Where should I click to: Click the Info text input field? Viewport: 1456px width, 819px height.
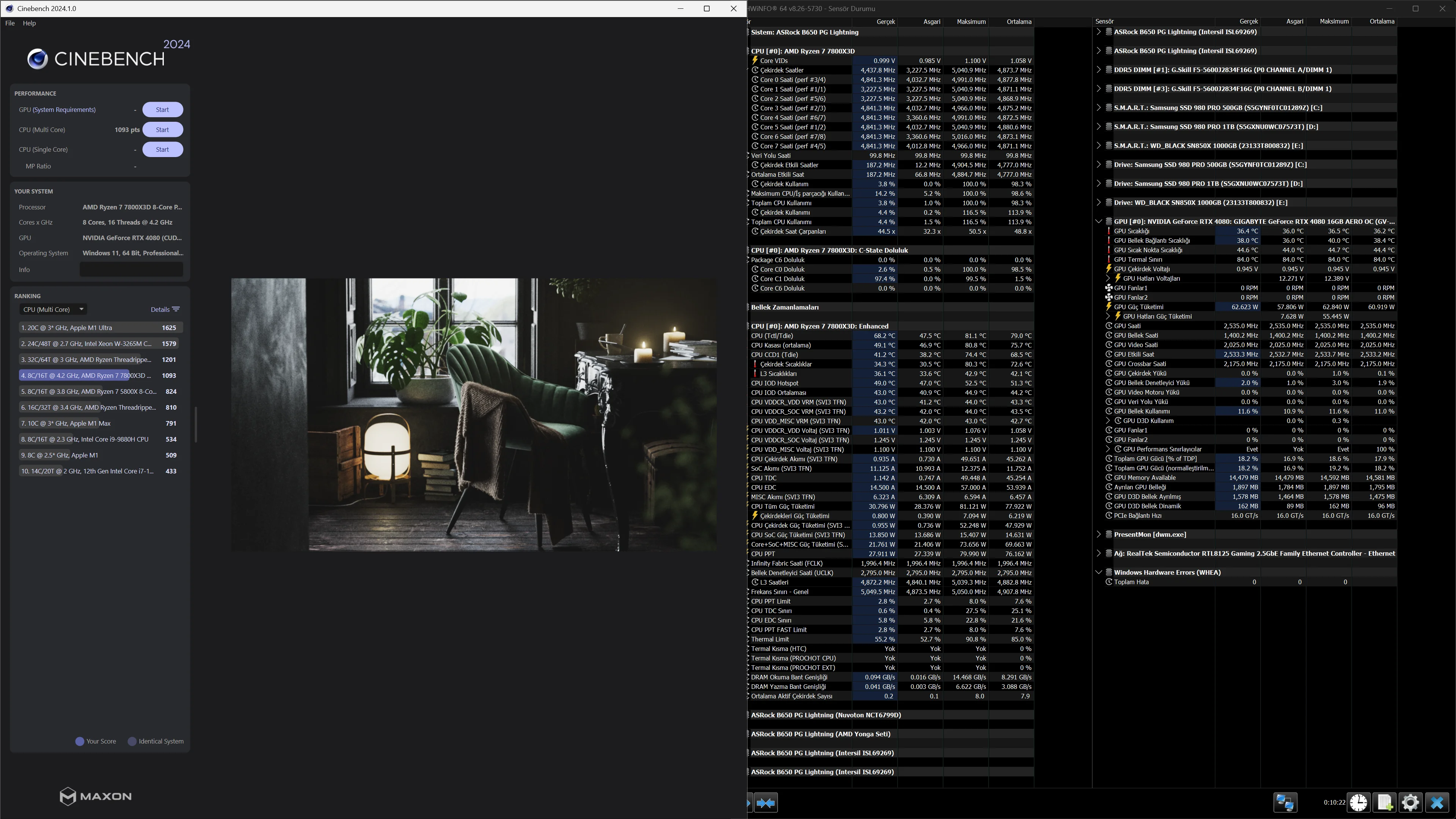[x=131, y=270]
